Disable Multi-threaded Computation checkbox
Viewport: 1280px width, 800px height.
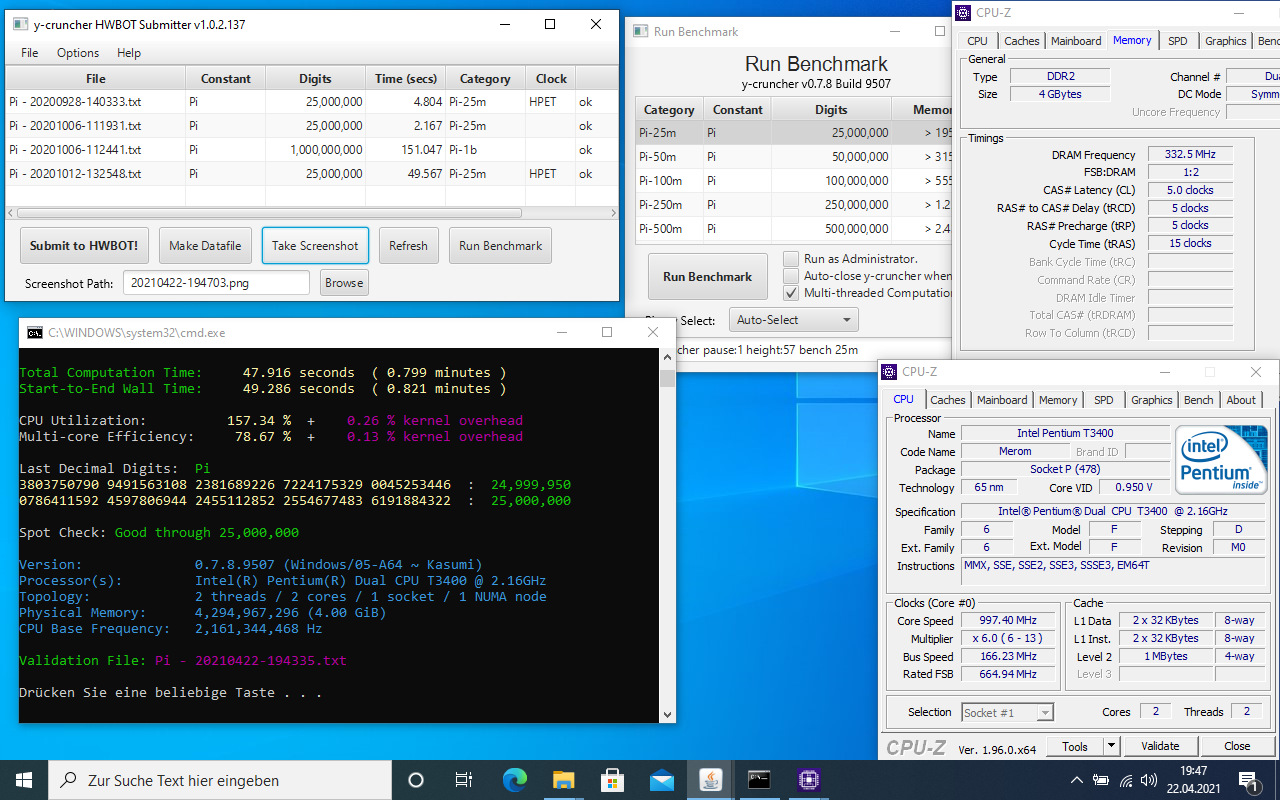click(x=791, y=293)
